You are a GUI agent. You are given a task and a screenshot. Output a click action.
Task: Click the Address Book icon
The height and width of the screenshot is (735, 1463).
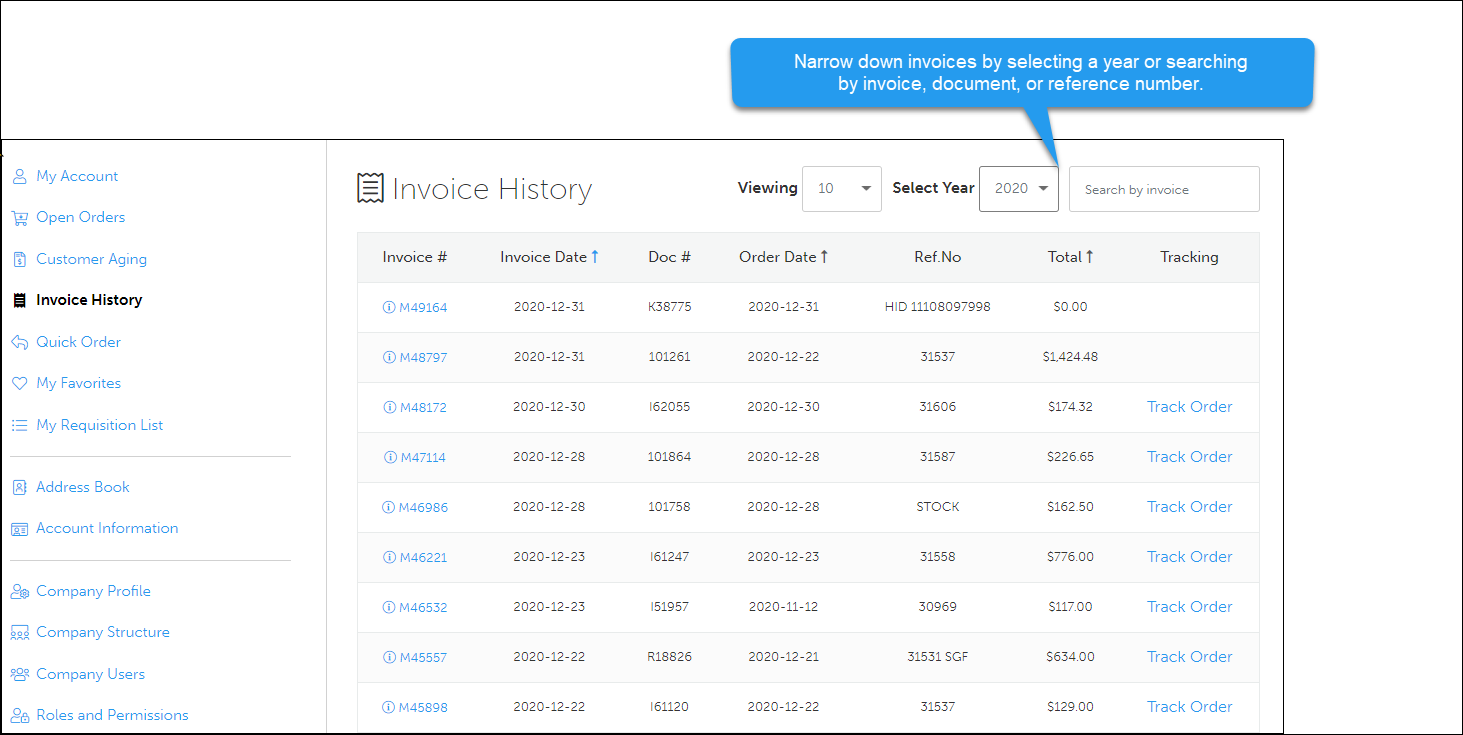[19, 488]
